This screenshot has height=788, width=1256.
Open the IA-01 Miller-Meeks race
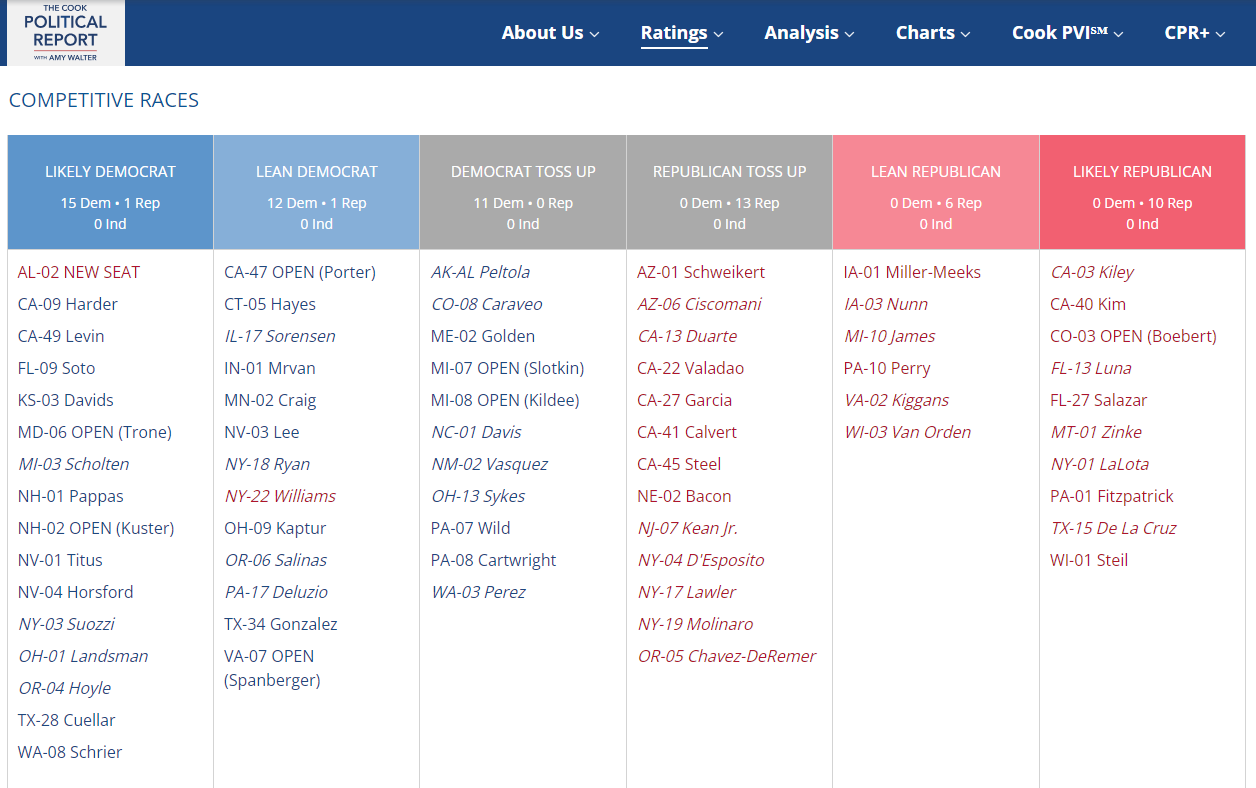click(913, 272)
